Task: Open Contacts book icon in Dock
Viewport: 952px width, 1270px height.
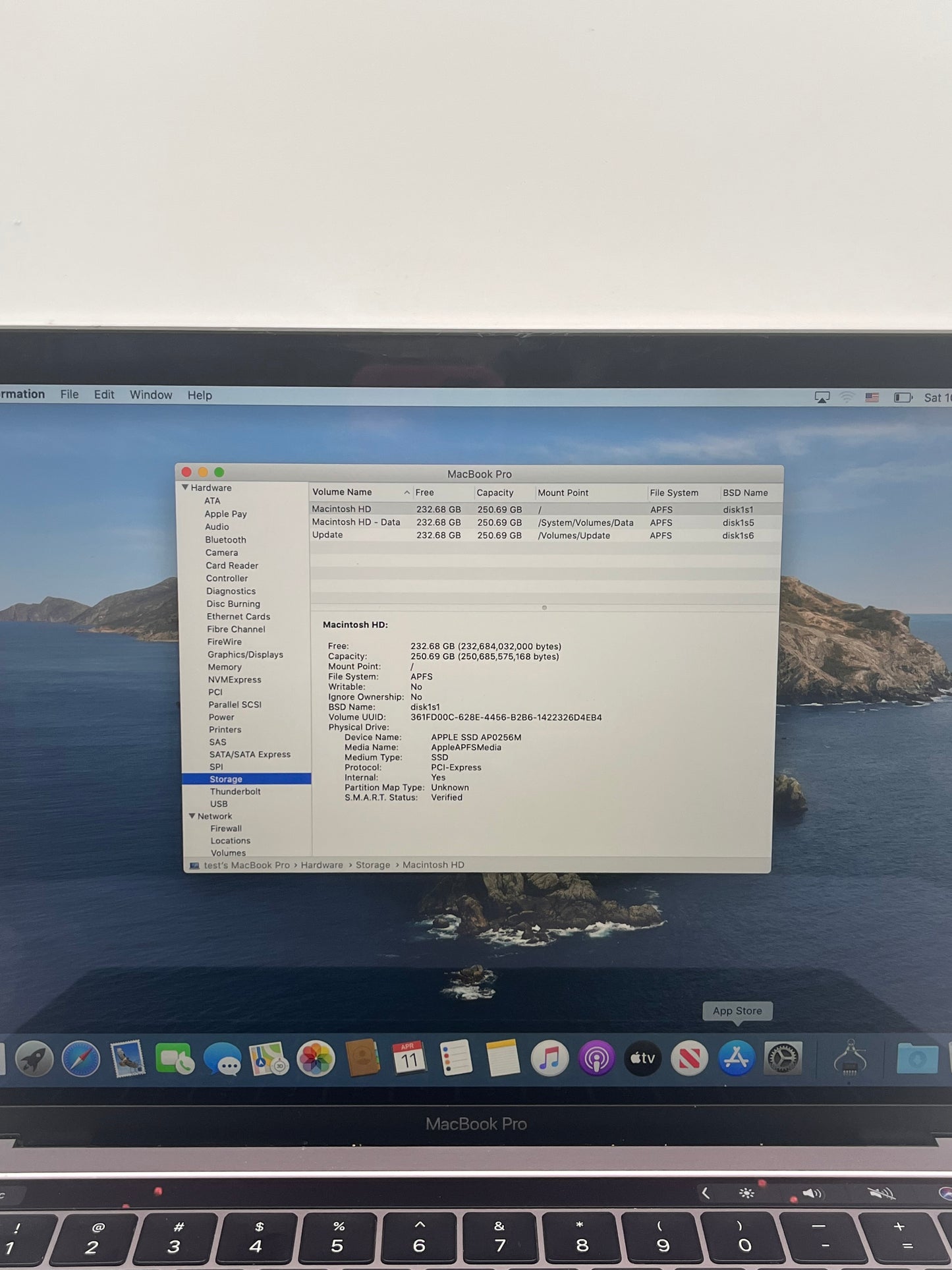Action: (362, 1058)
